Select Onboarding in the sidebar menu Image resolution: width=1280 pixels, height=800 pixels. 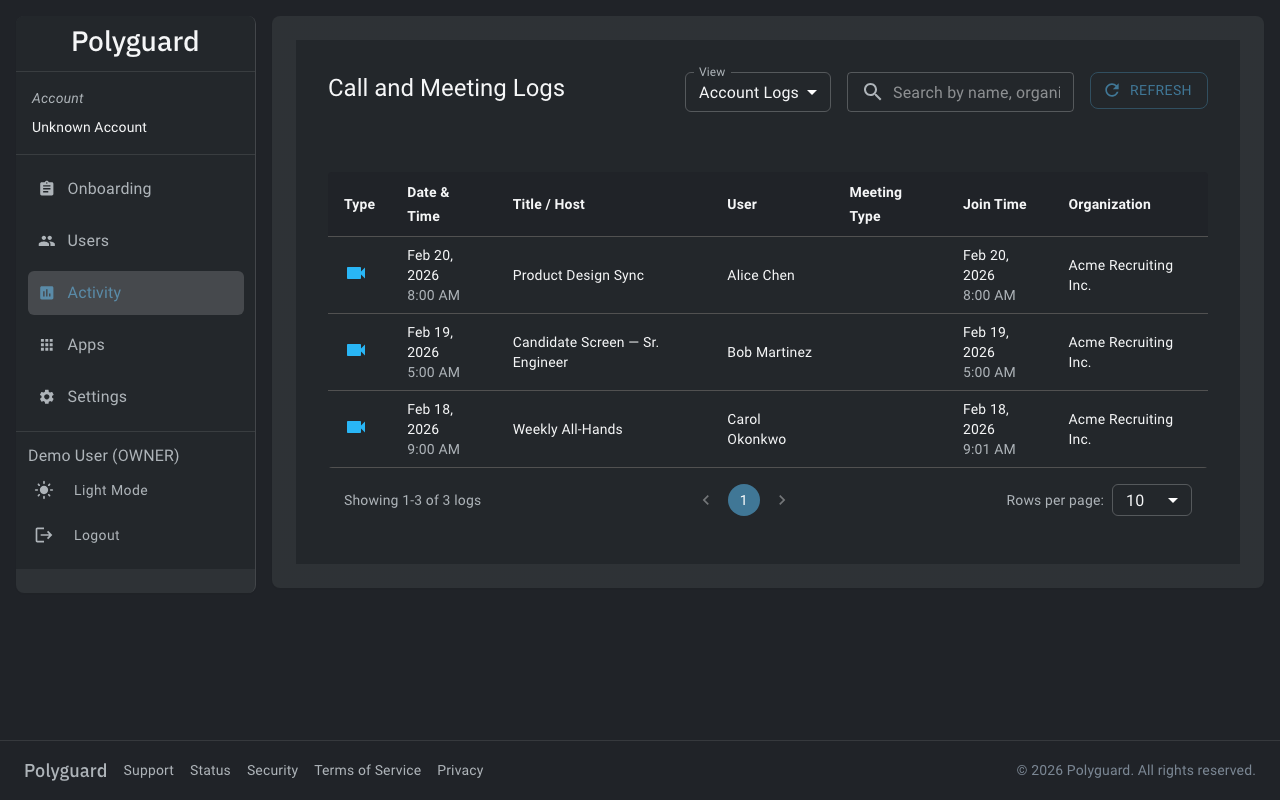pos(109,188)
